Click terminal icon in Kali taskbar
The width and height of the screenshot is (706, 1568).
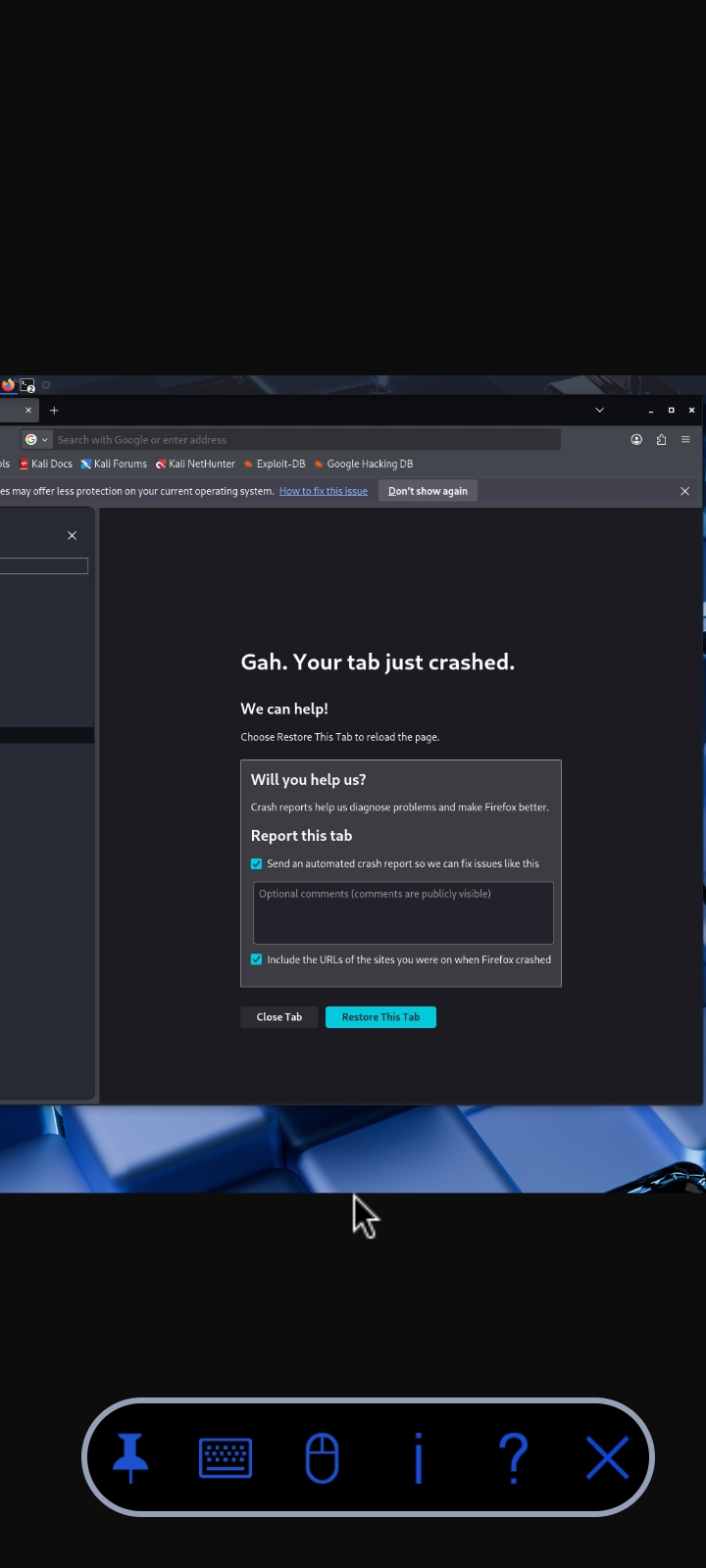point(27,385)
